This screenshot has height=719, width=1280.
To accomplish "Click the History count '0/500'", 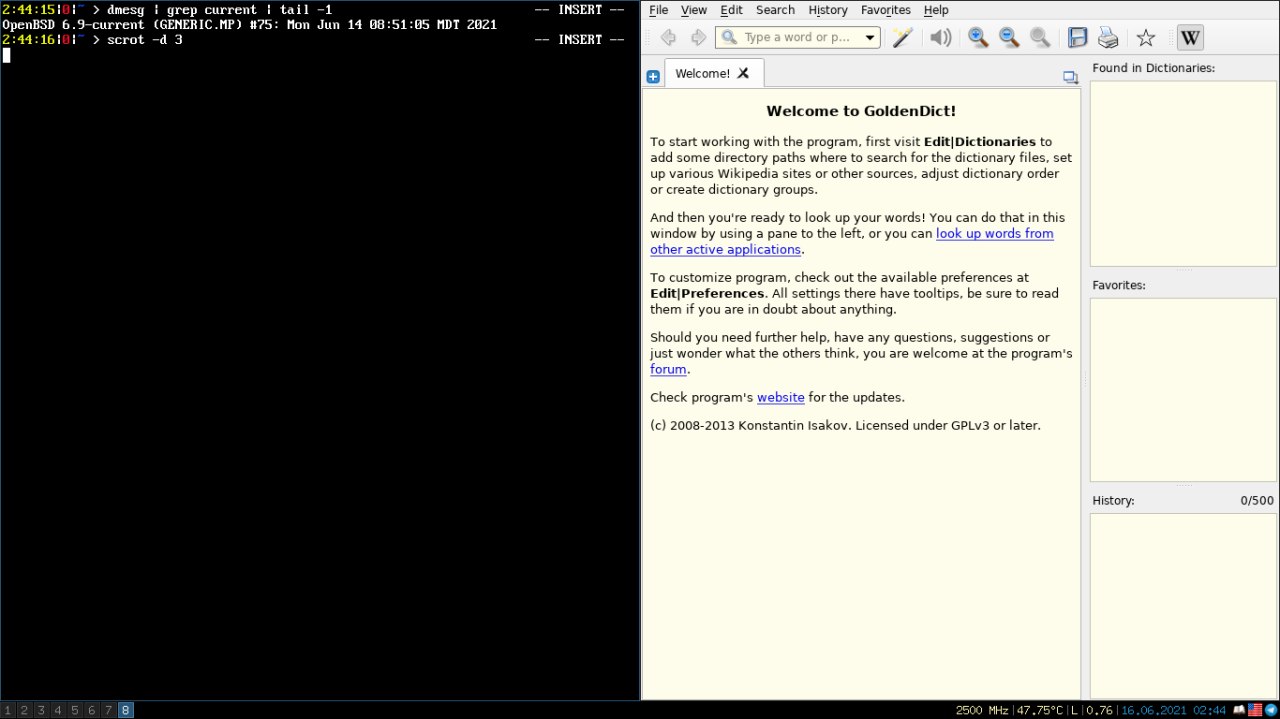I will tap(1257, 500).
